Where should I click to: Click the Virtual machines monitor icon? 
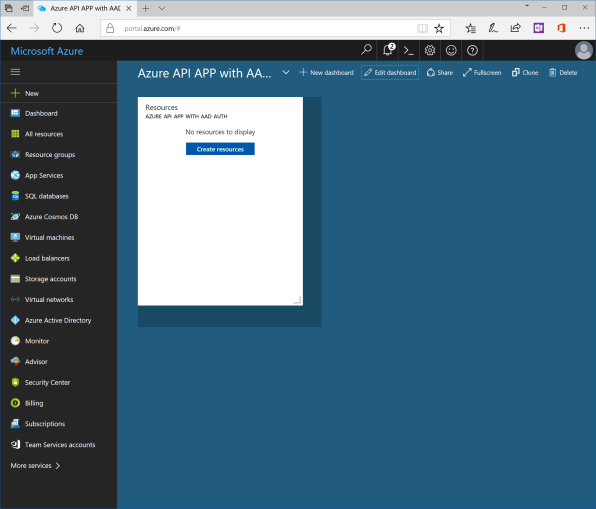(15, 237)
